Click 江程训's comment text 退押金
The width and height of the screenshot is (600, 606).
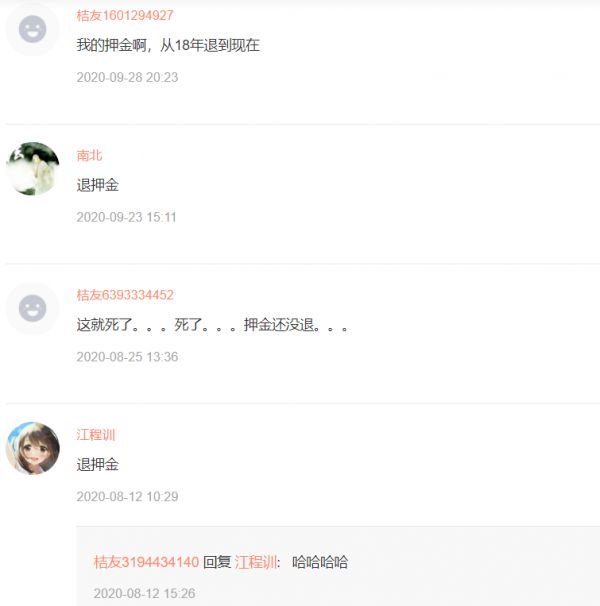click(97, 464)
